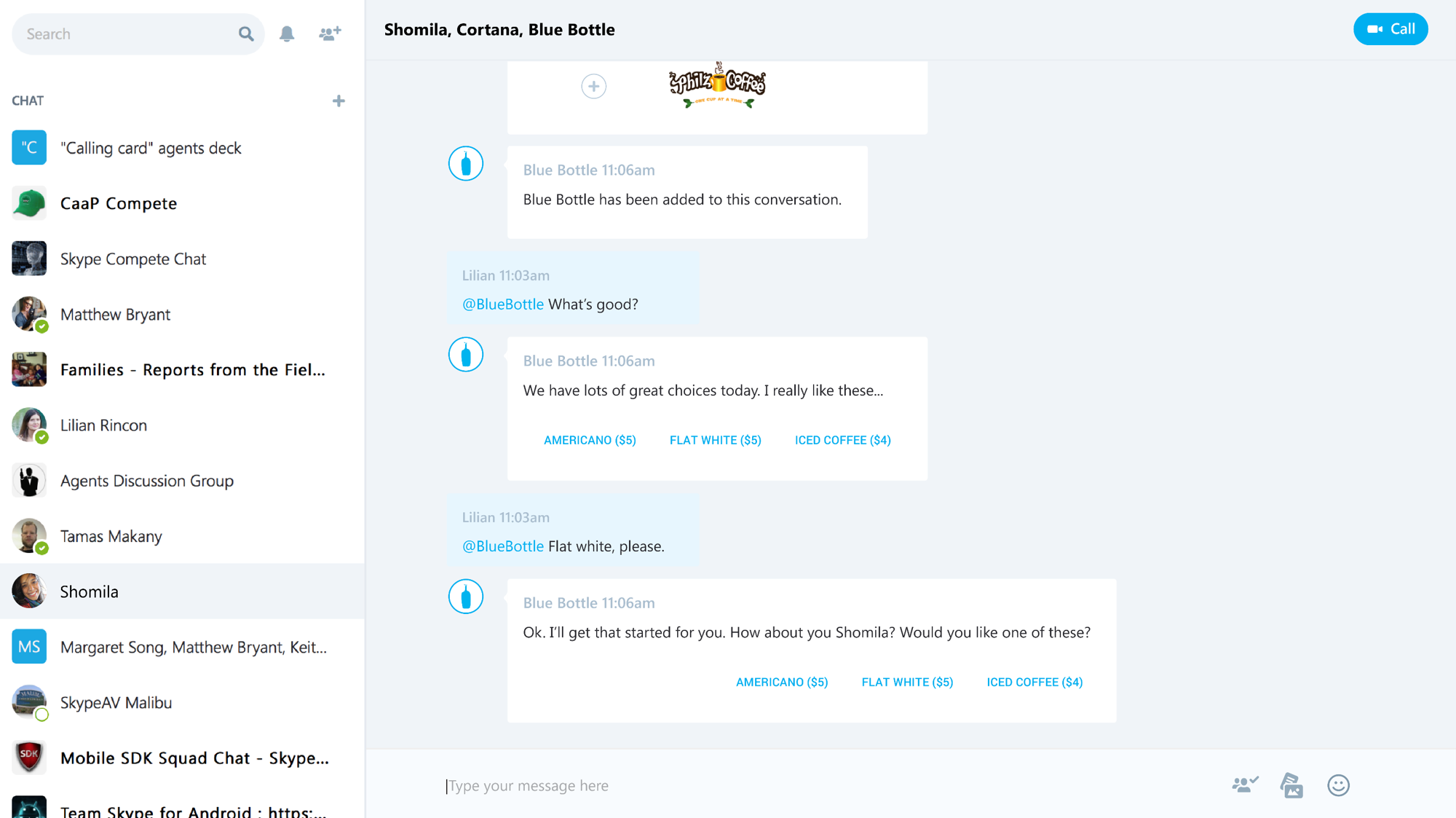
Task: Click the Type your message here field
Action: click(830, 785)
